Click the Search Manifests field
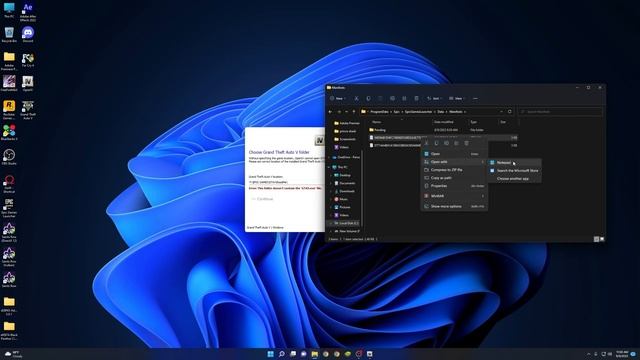Viewport: 640px width, 360px height. point(560,111)
